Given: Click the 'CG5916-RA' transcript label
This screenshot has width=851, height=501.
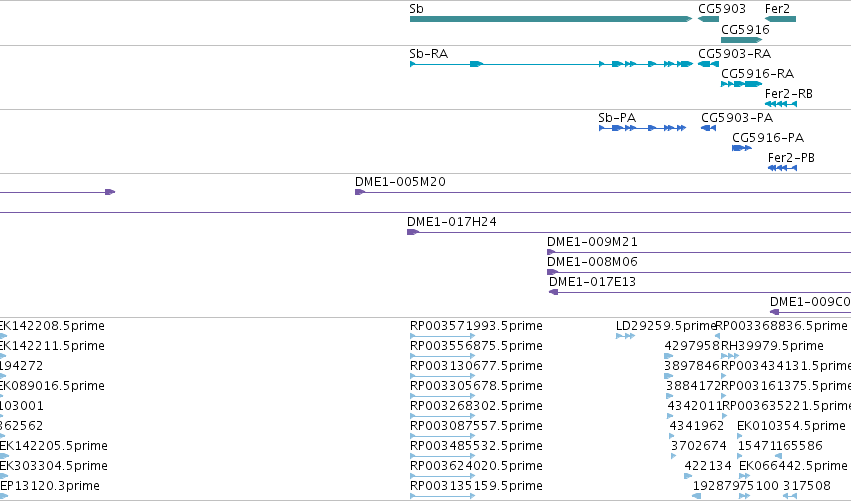Looking at the screenshot, I should pyautogui.click(x=757, y=74).
